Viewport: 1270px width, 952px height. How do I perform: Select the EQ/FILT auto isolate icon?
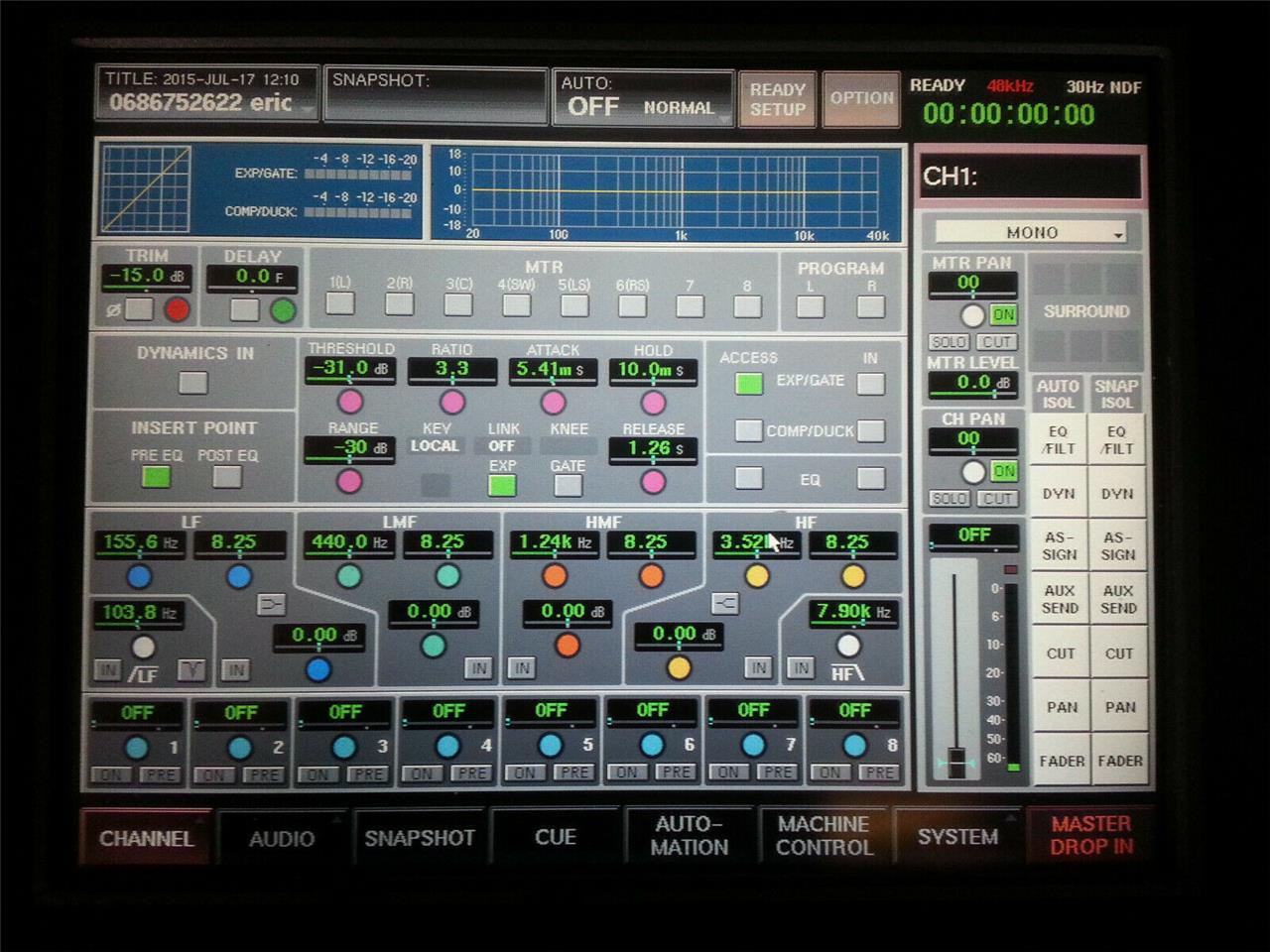1060,440
